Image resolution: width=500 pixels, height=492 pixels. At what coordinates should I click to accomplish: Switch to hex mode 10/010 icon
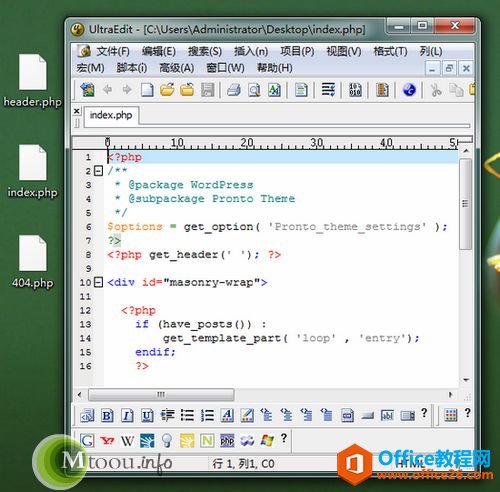tap(355, 90)
